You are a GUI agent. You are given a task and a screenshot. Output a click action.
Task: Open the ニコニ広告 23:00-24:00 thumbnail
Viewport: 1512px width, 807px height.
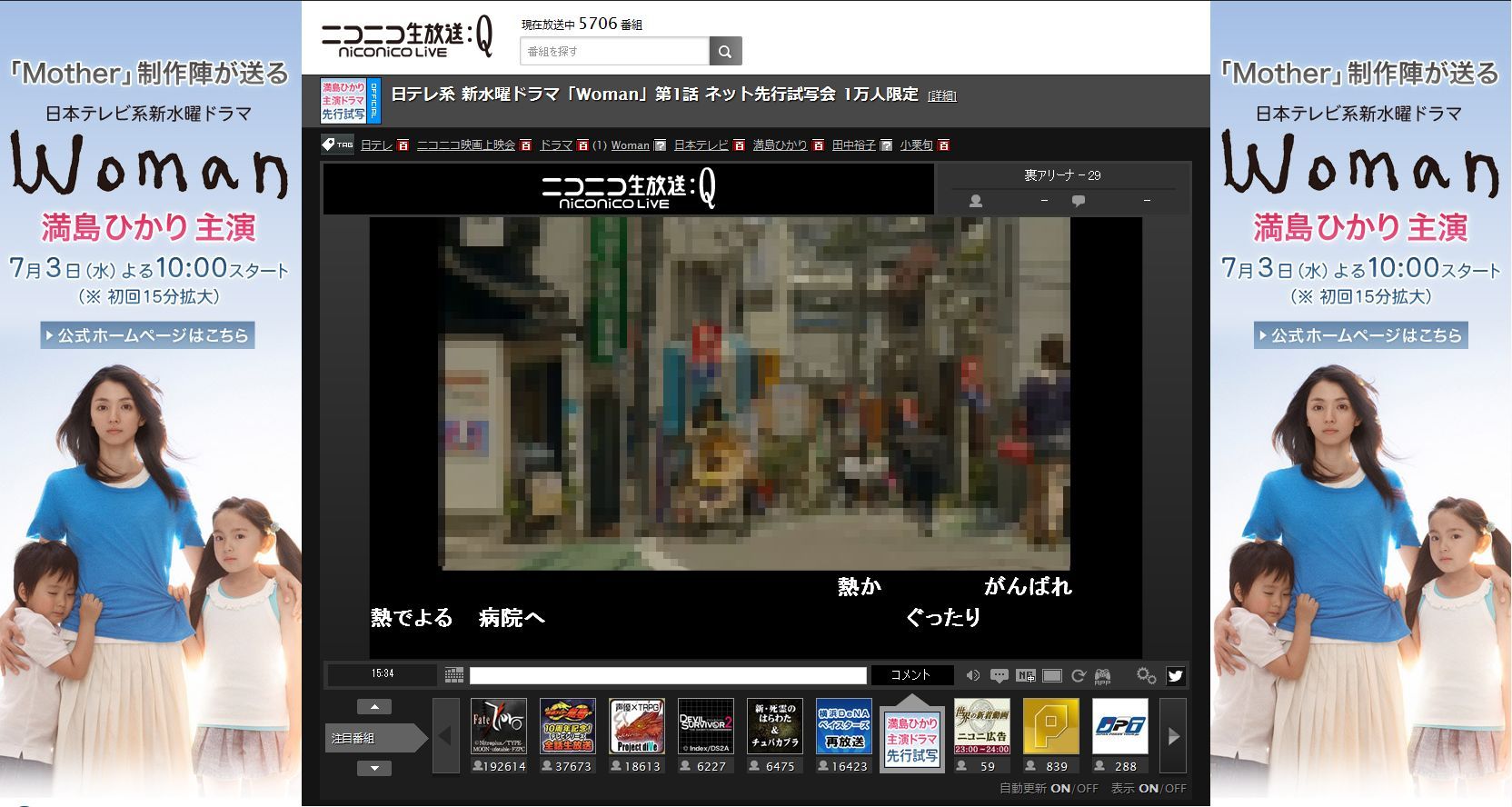[x=982, y=726]
